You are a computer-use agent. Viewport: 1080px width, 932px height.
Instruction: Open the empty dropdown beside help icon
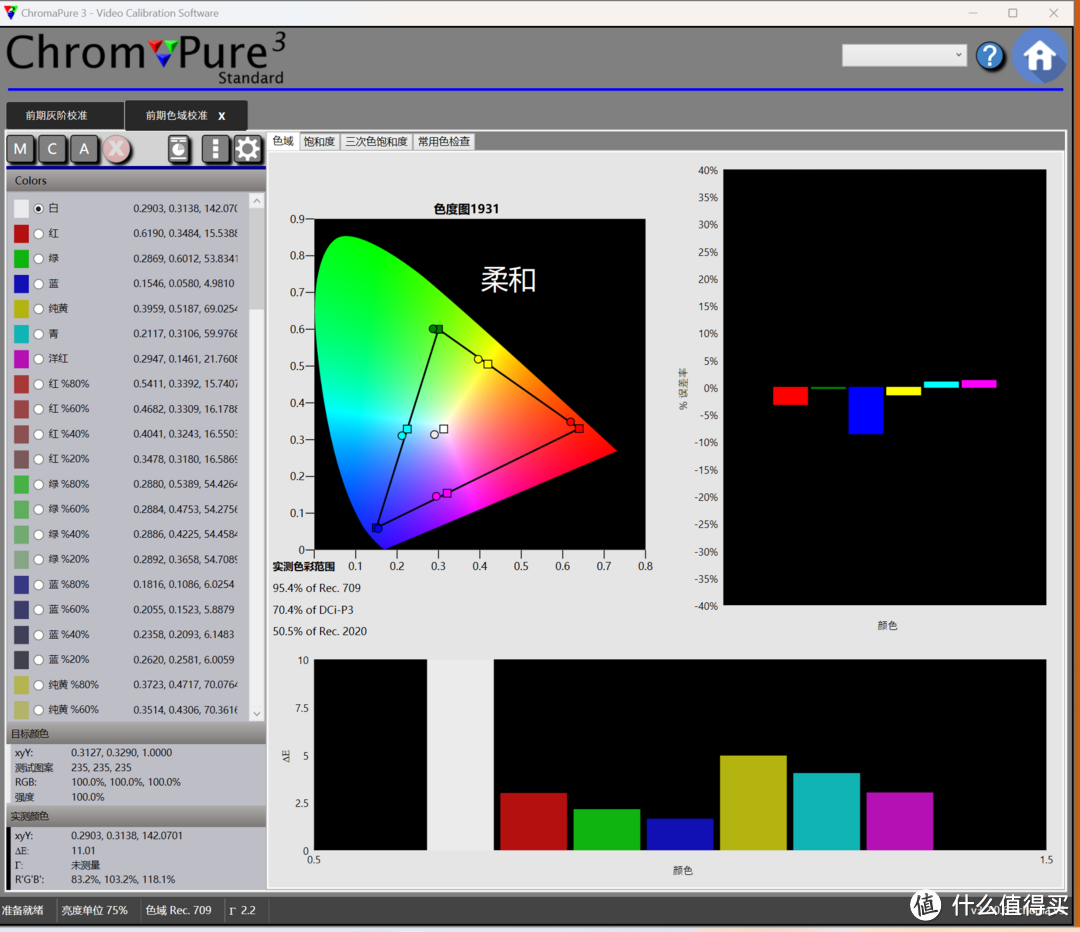(x=904, y=55)
